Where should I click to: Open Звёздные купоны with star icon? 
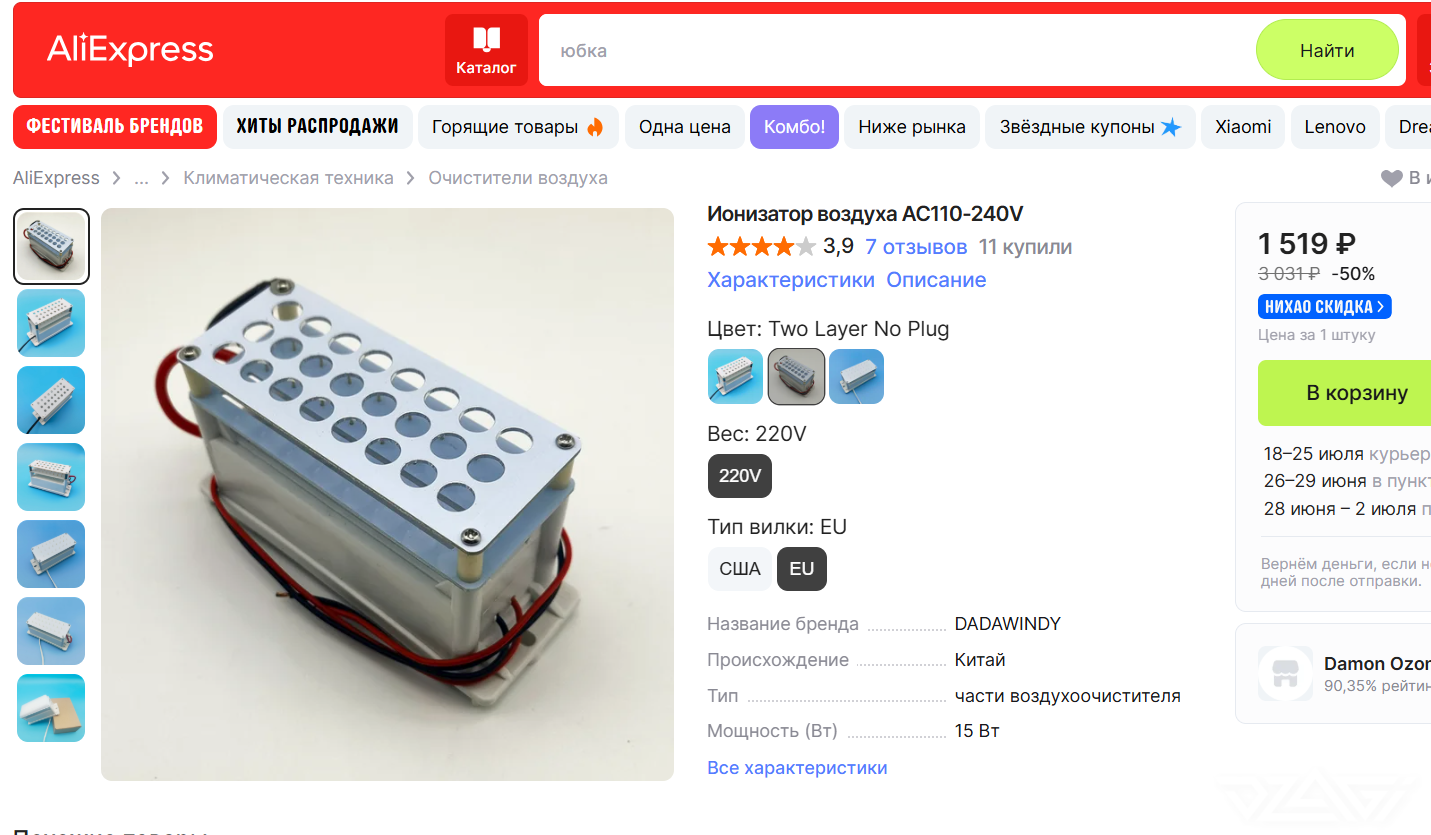pos(1090,127)
